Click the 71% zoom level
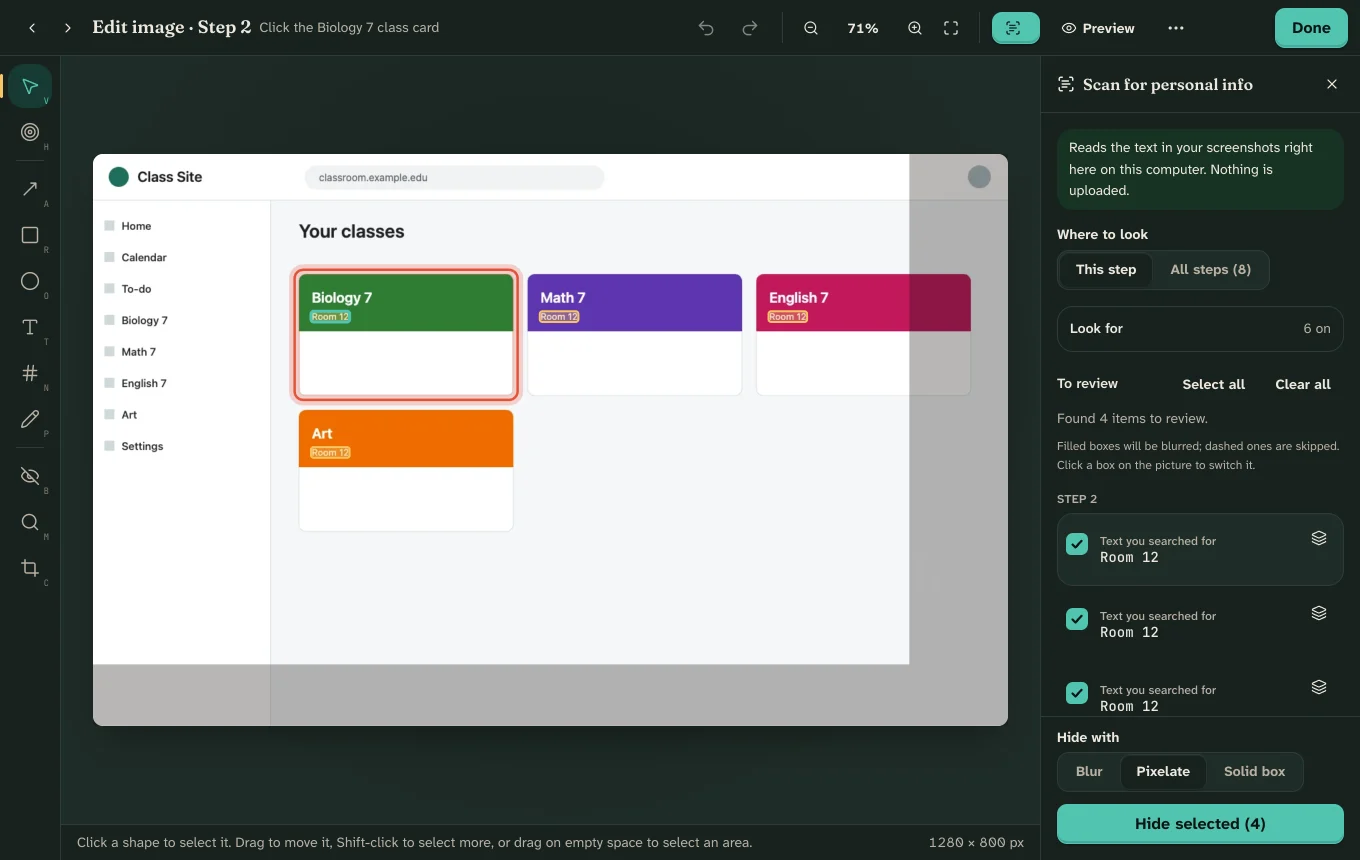The image size is (1360, 860). pos(863,28)
